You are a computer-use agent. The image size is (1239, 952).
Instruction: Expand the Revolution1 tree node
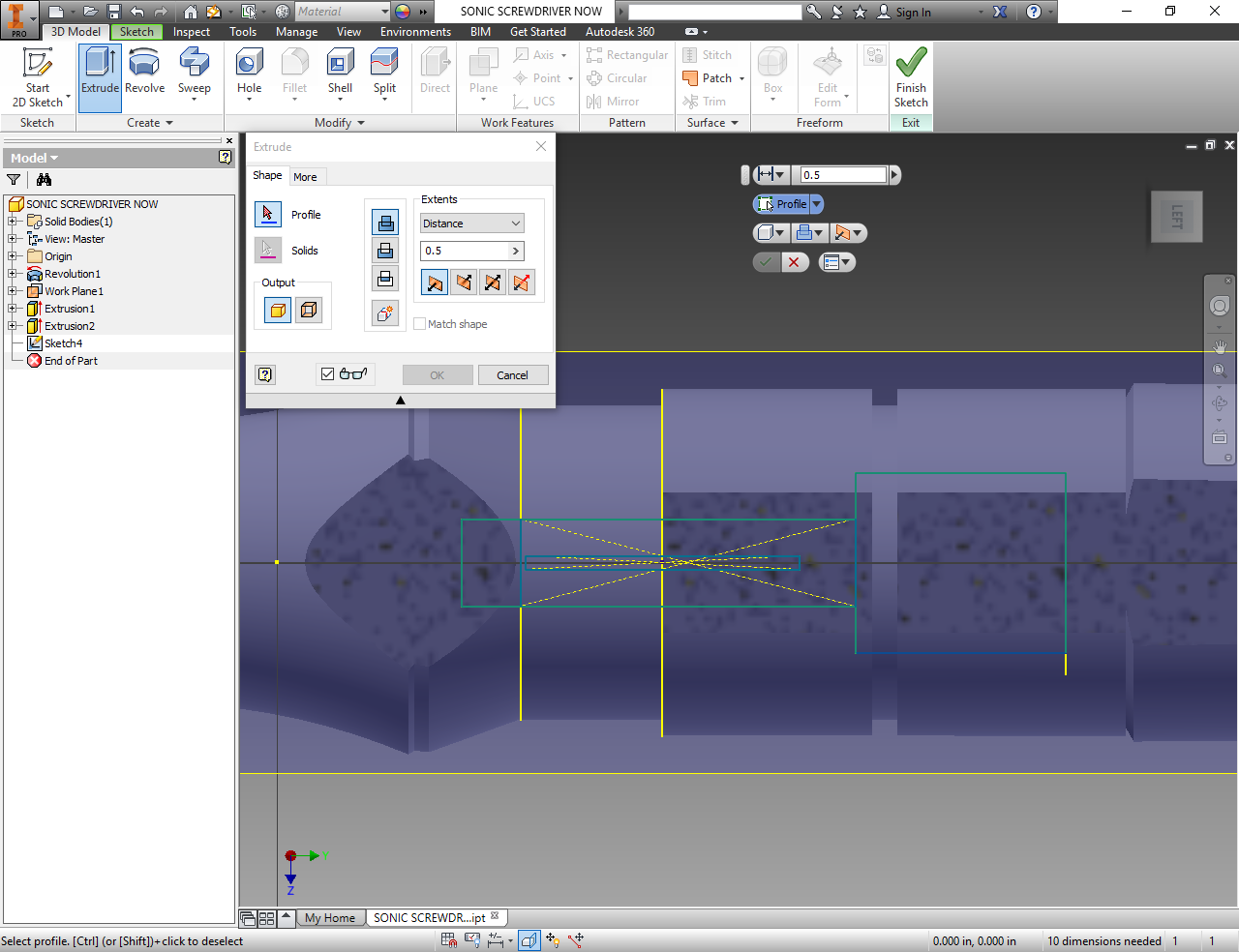click(13, 274)
